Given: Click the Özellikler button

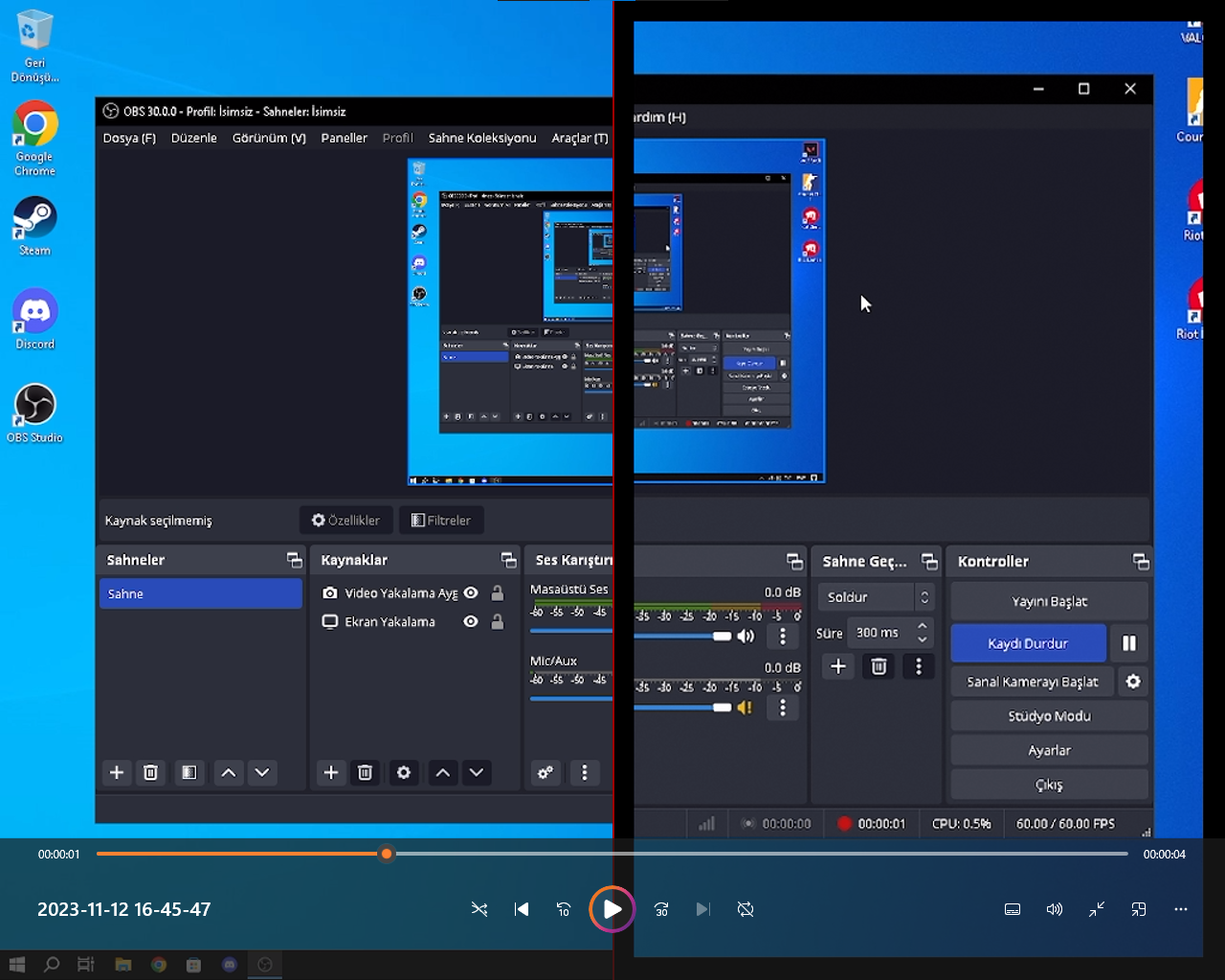Looking at the screenshot, I should [346, 521].
